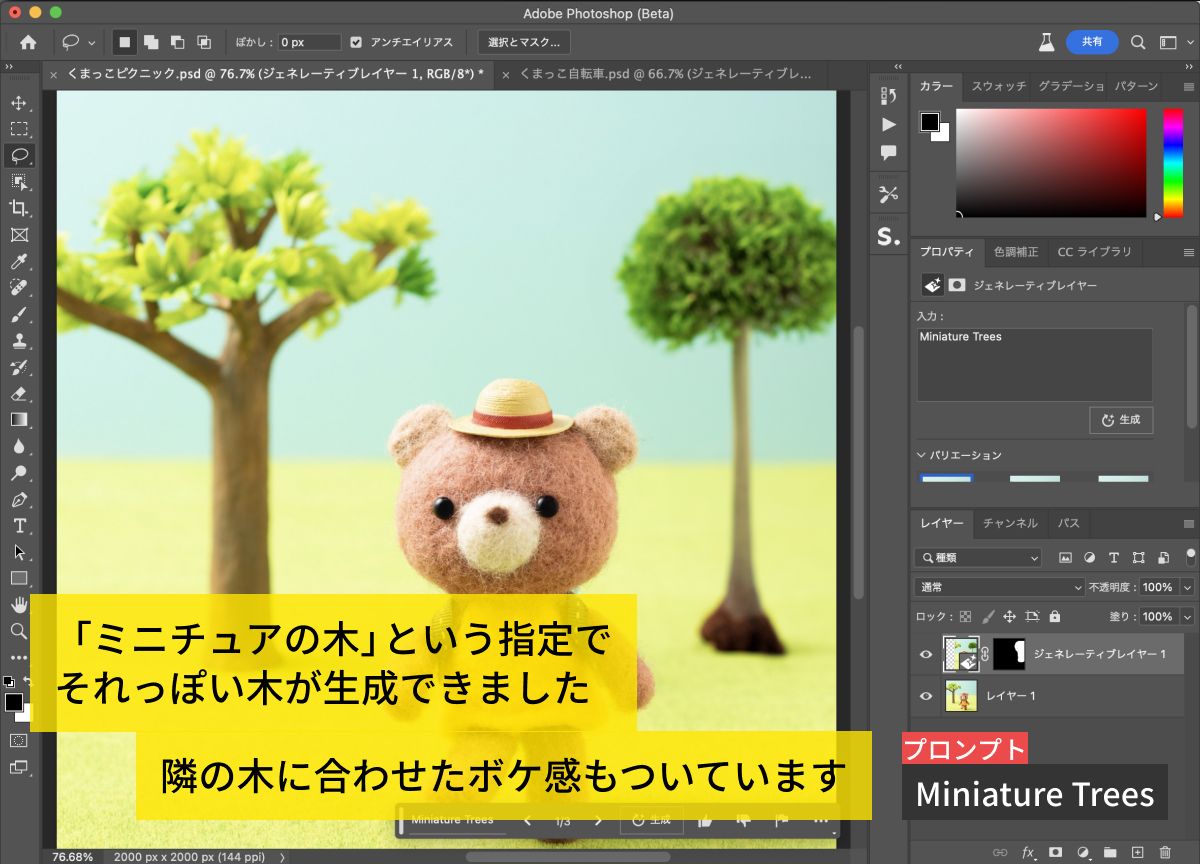
Task: Click the rainbow hue slider strip
Action: click(1172, 162)
